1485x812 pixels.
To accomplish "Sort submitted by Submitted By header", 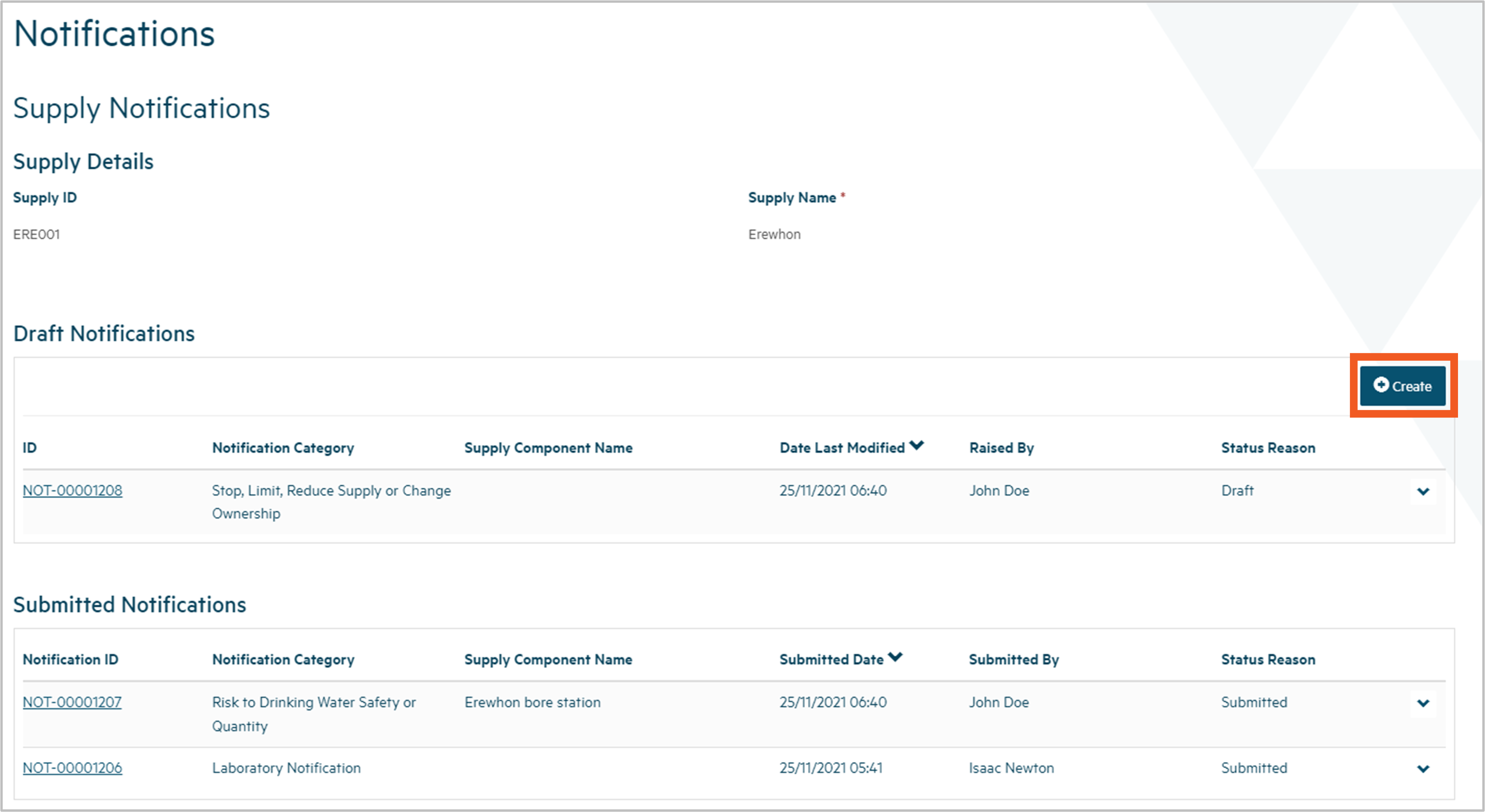I will [x=1013, y=659].
